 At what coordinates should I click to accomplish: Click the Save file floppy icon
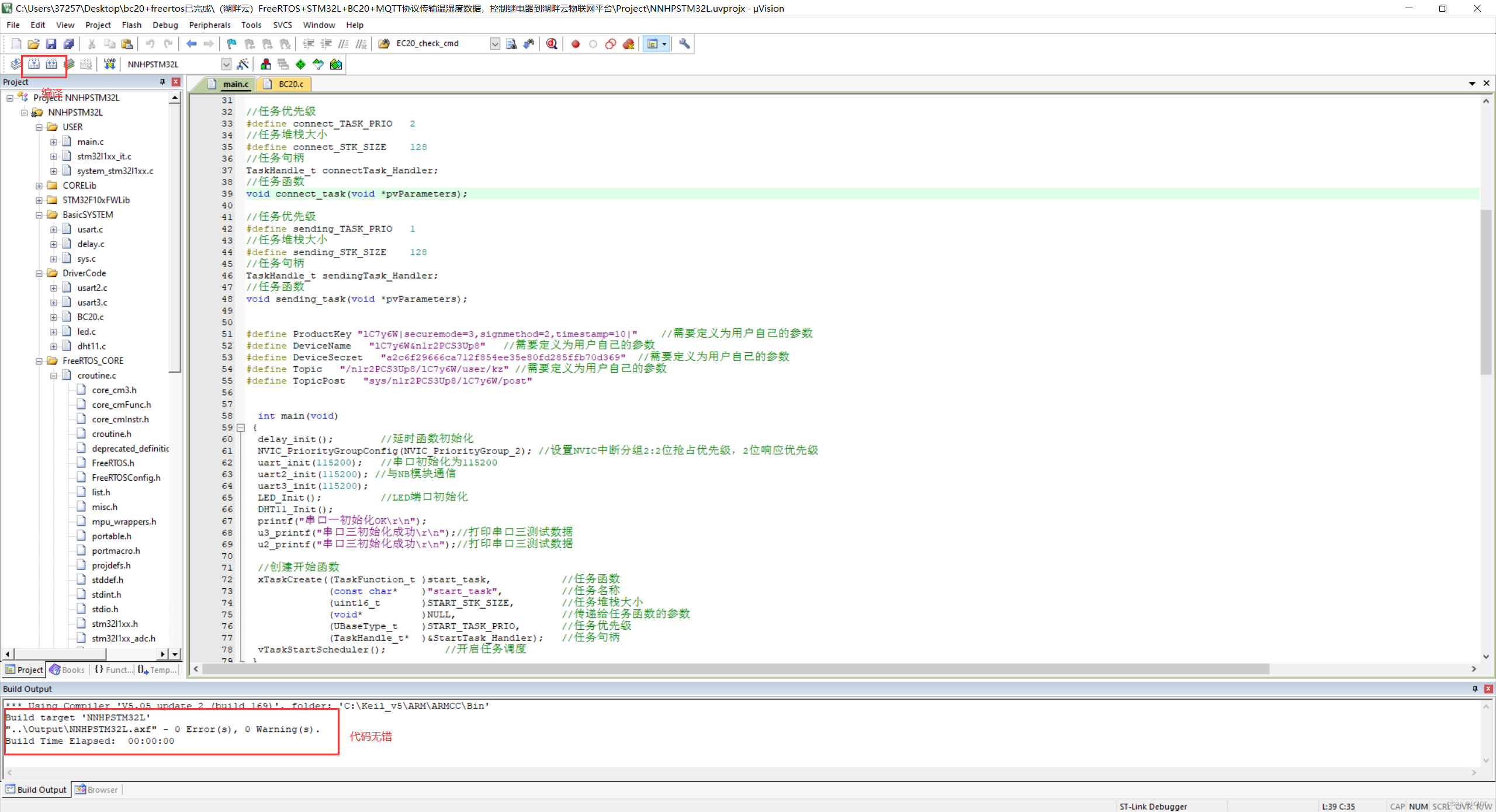tap(51, 44)
